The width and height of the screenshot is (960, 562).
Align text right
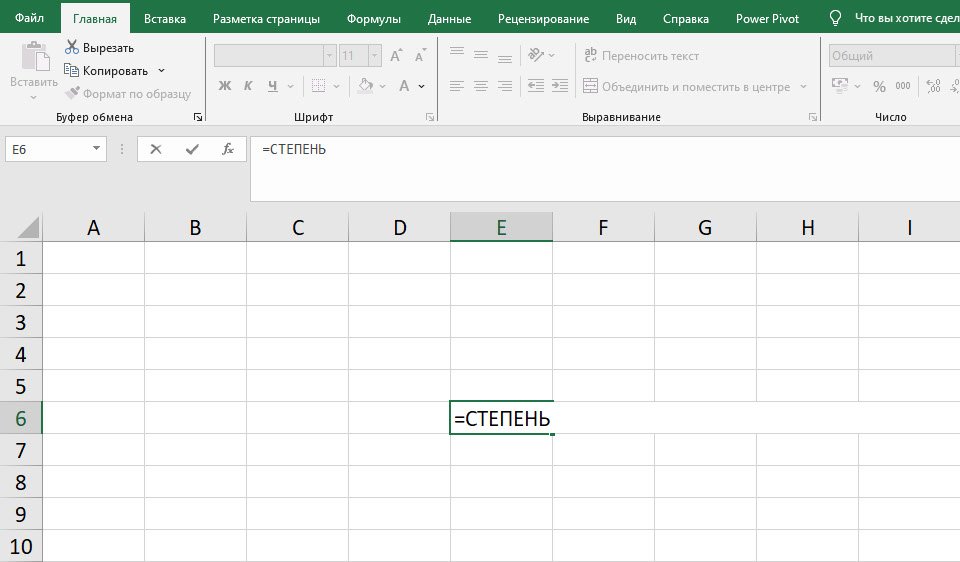[504, 86]
